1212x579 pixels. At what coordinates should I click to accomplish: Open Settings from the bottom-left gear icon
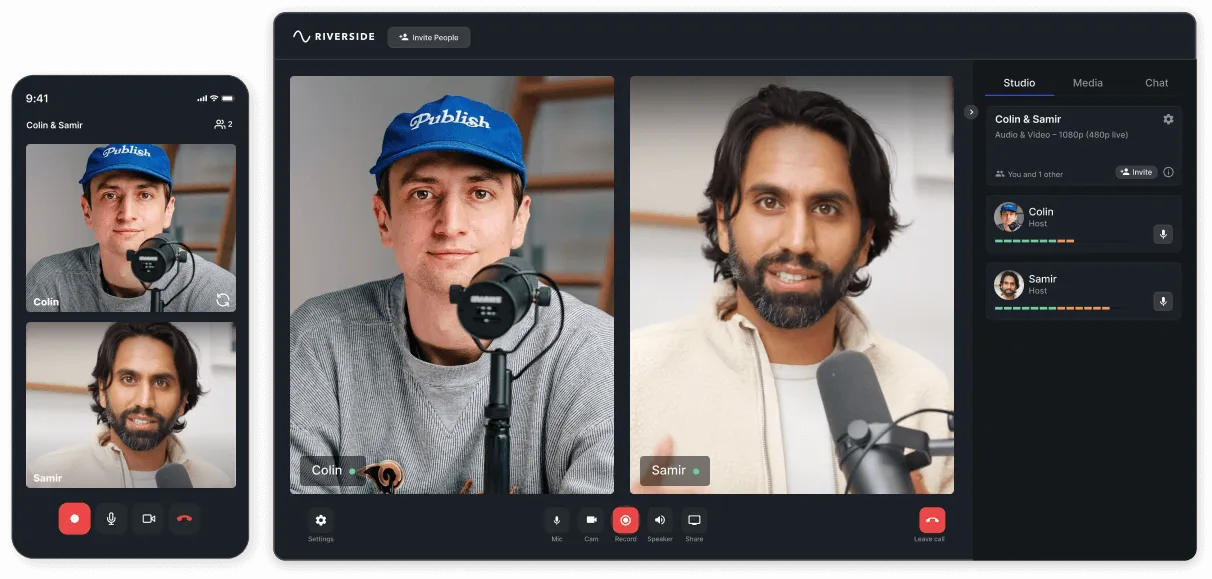pos(320,521)
